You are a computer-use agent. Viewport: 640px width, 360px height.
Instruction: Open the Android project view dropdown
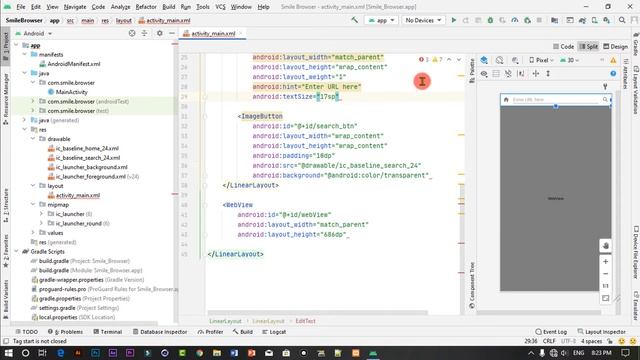coord(34,33)
